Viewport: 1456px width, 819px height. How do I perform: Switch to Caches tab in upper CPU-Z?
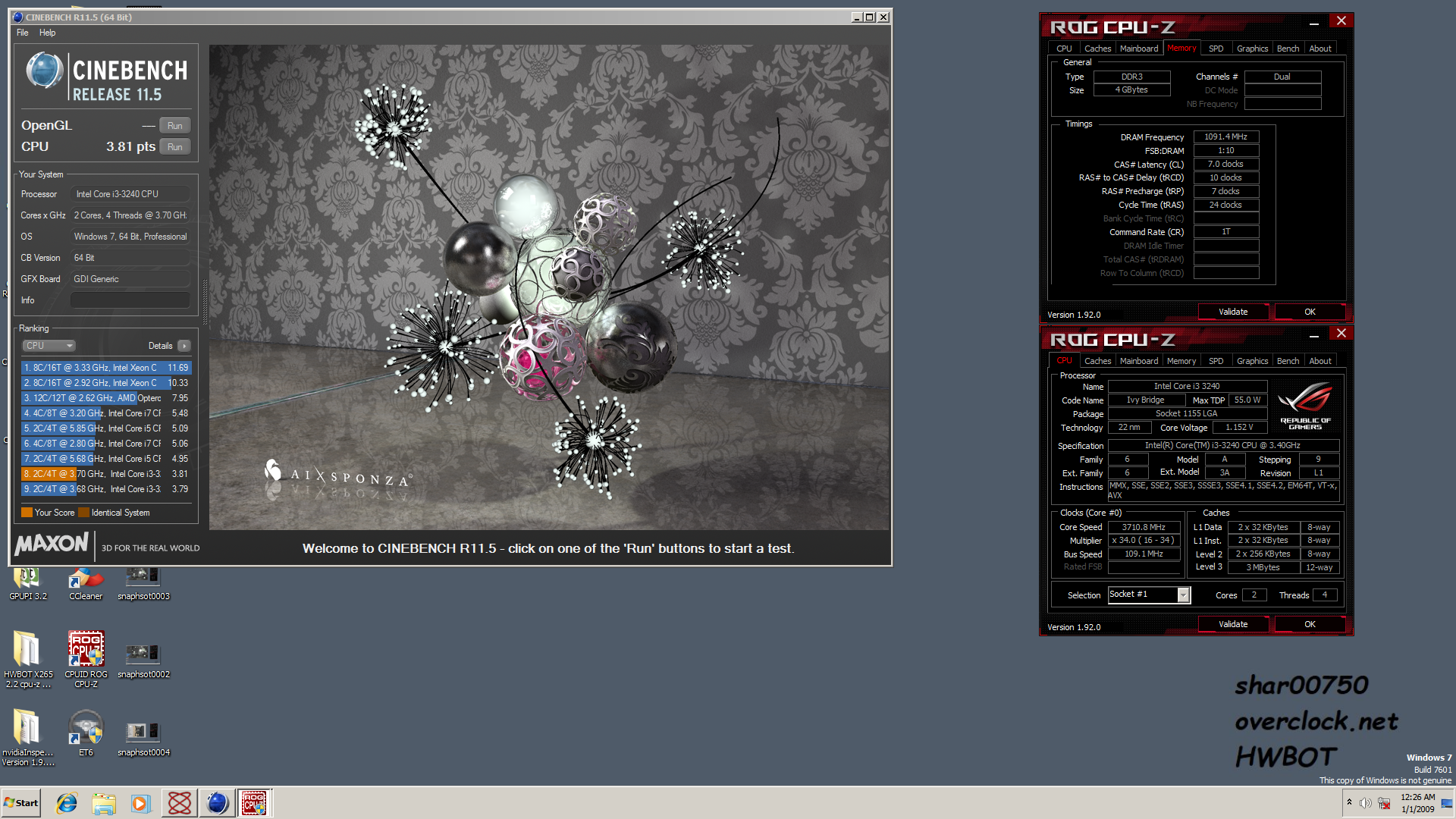coord(1097,49)
